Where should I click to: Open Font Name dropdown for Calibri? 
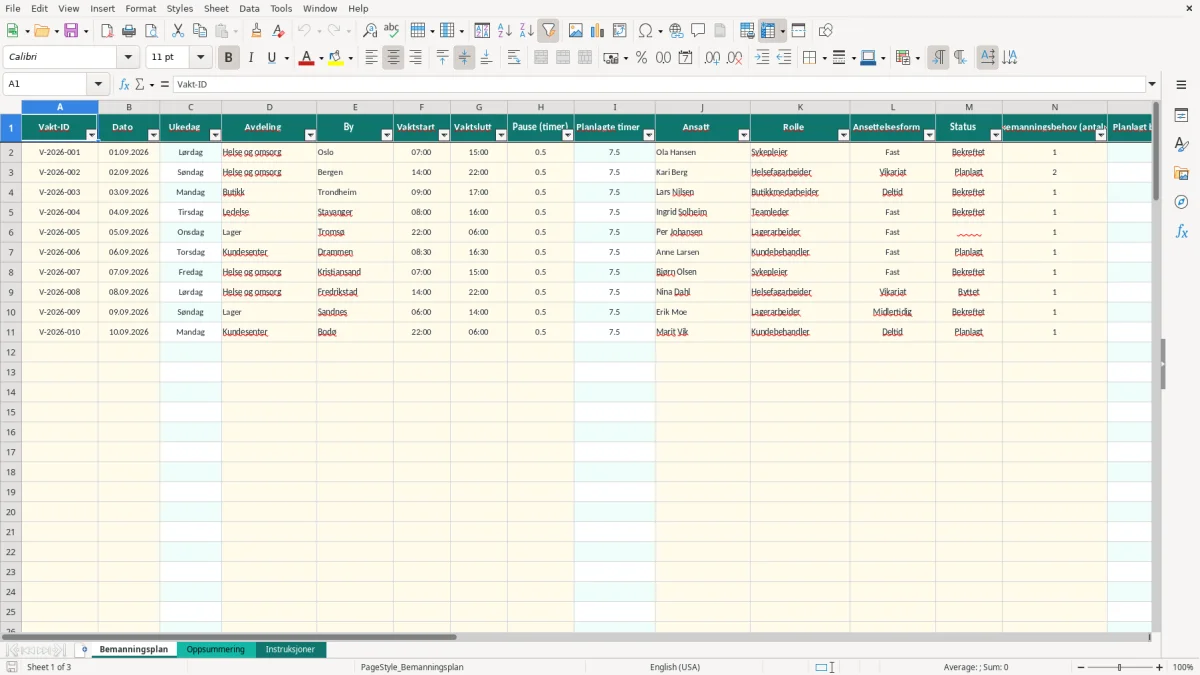[128, 58]
